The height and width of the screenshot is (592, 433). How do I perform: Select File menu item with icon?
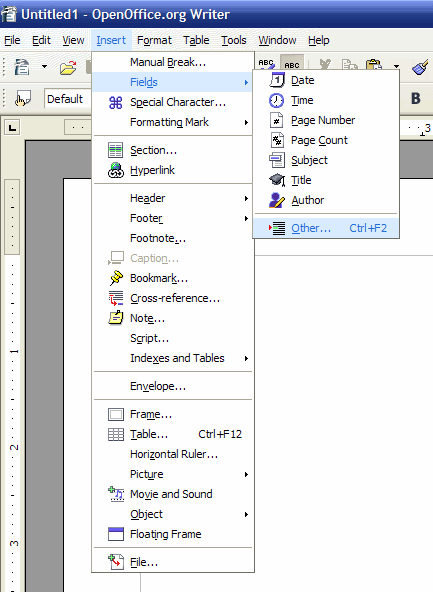click(x=173, y=562)
